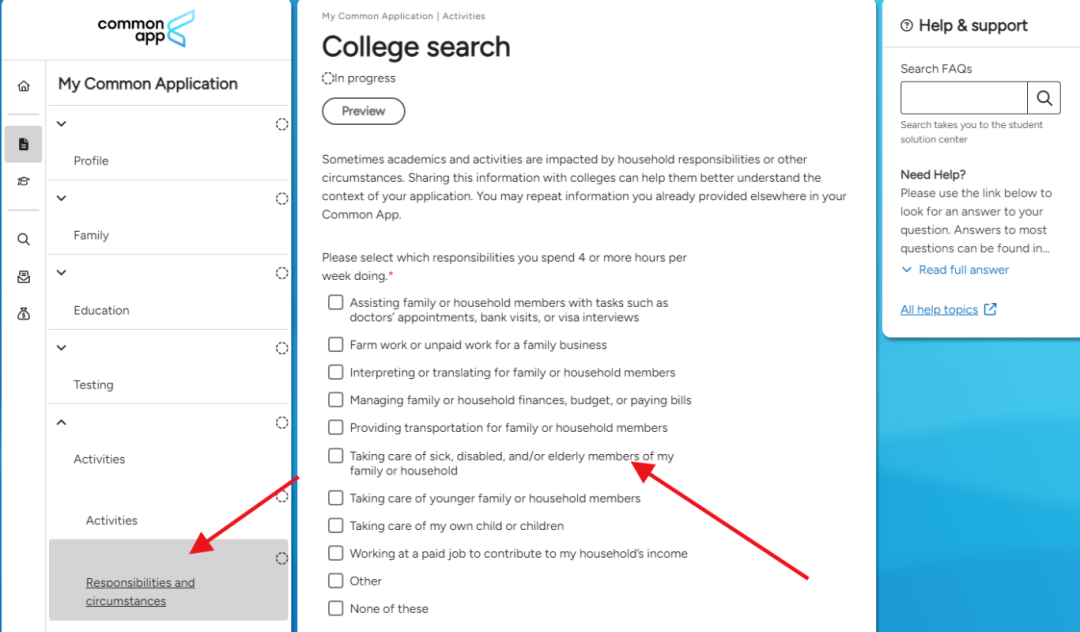Click the Common App logo

pos(146,29)
